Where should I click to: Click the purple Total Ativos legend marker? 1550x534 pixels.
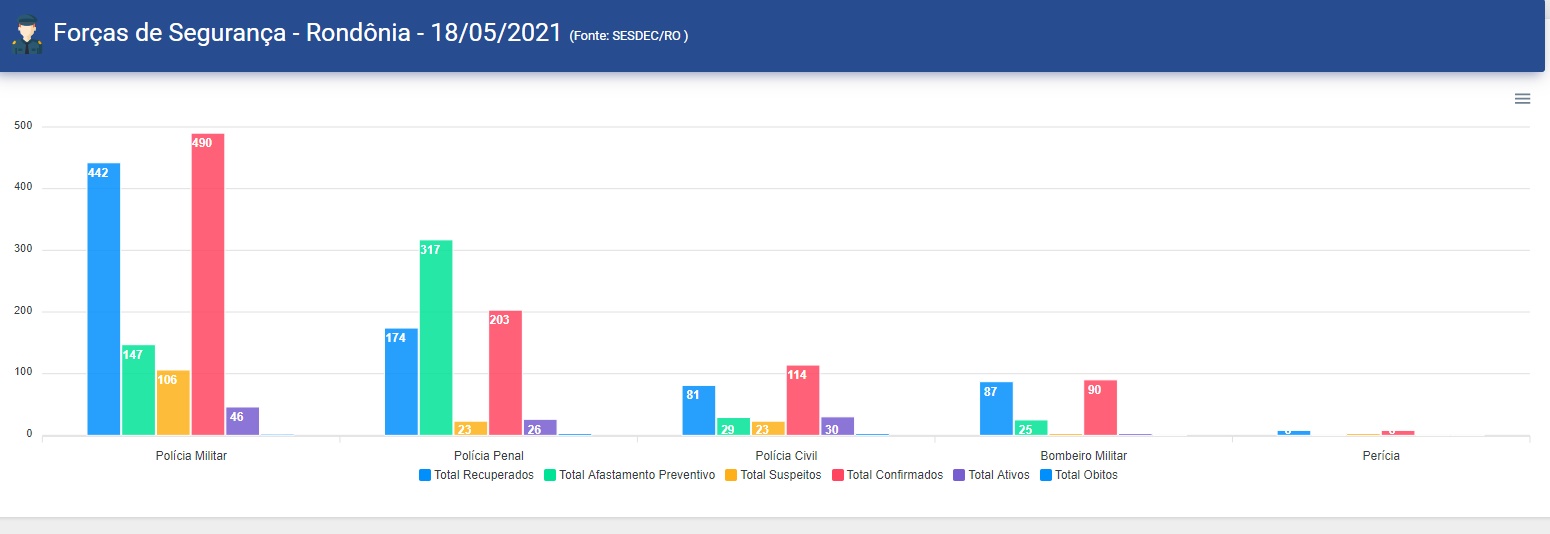pyautogui.click(x=959, y=476)
